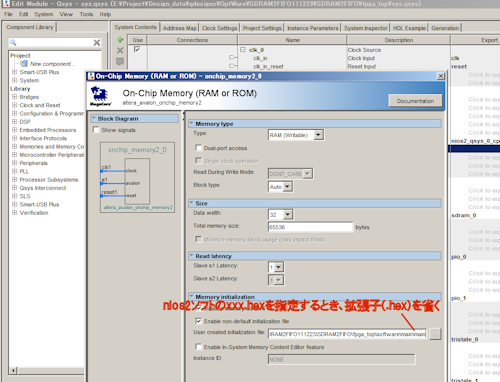Screen dimensions: 500x382
Task: Clear the Component Library search with the X icon
Action: pyautogui.click(x=97, y=43)
